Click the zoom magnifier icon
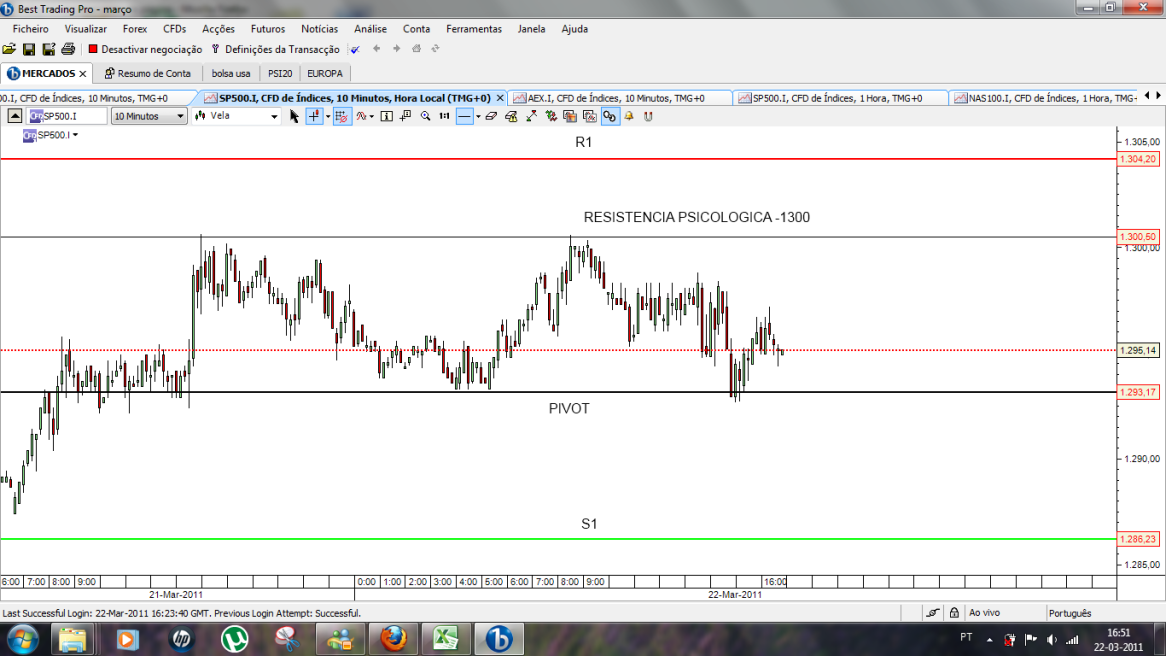This screenshot has height=656, width=1166. pos(425,116)
